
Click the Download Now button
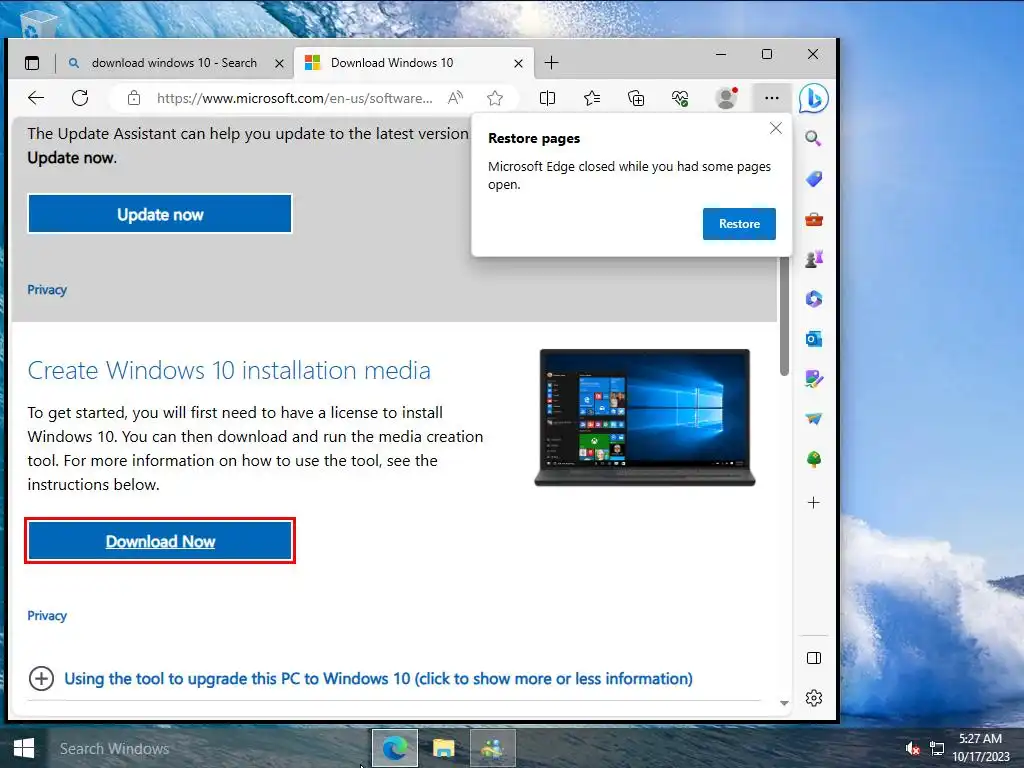(160, 541)
